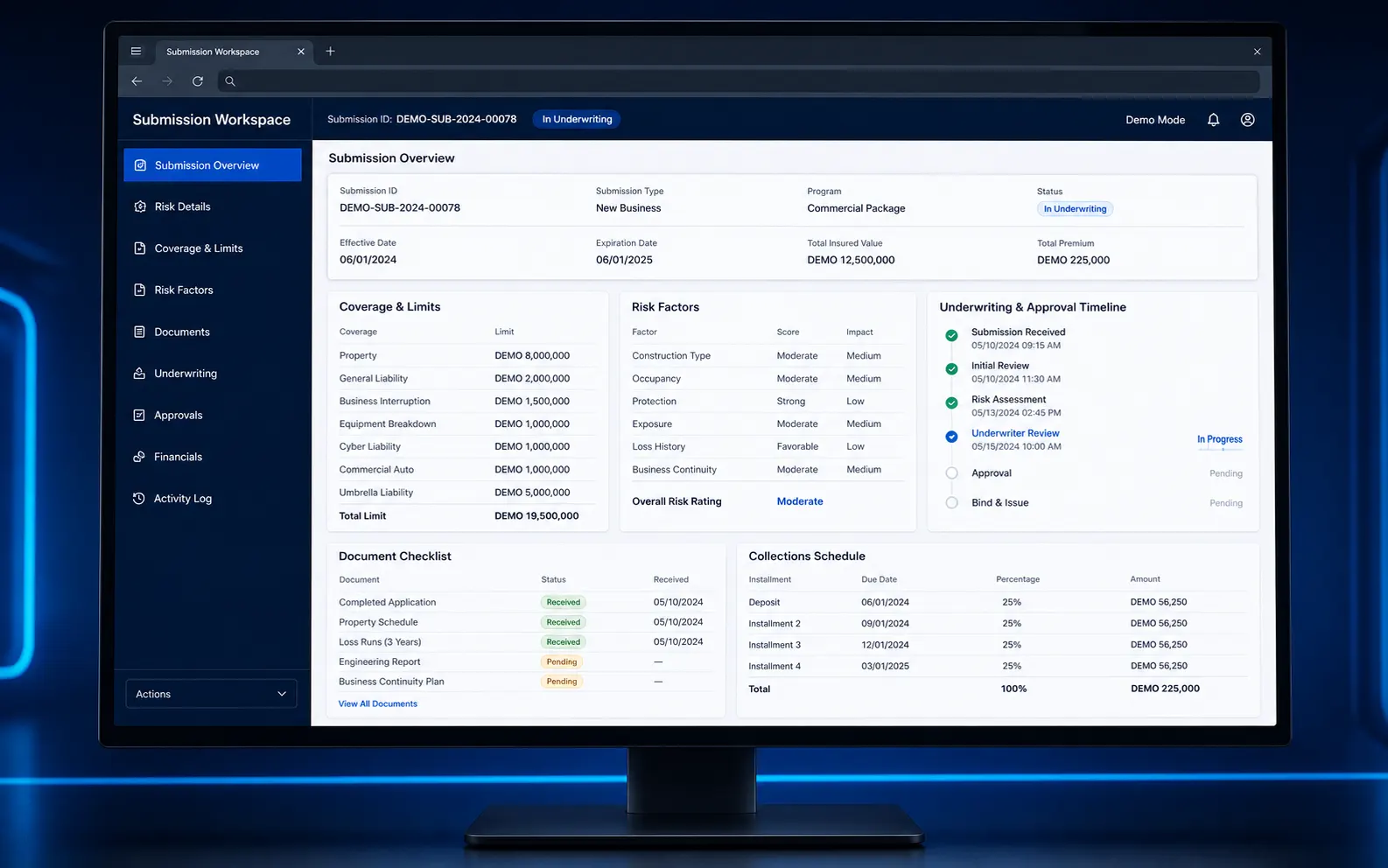Image resolution: width=1388 pixels, height=868 pixels.
Task: Open the Financials menu item
Action: point(213,457)
